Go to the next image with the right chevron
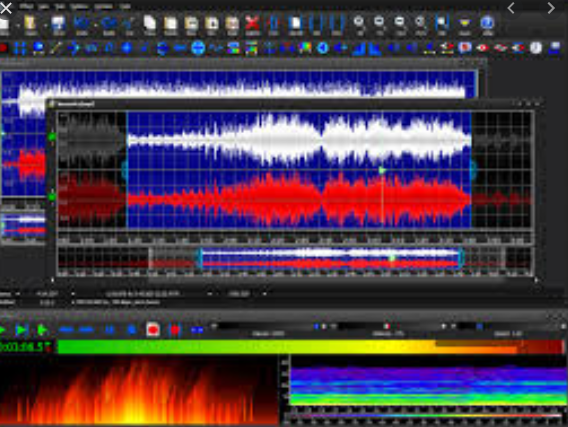This screenshot has width=568, height=427. pyautogui.click(x=551, y=8)
